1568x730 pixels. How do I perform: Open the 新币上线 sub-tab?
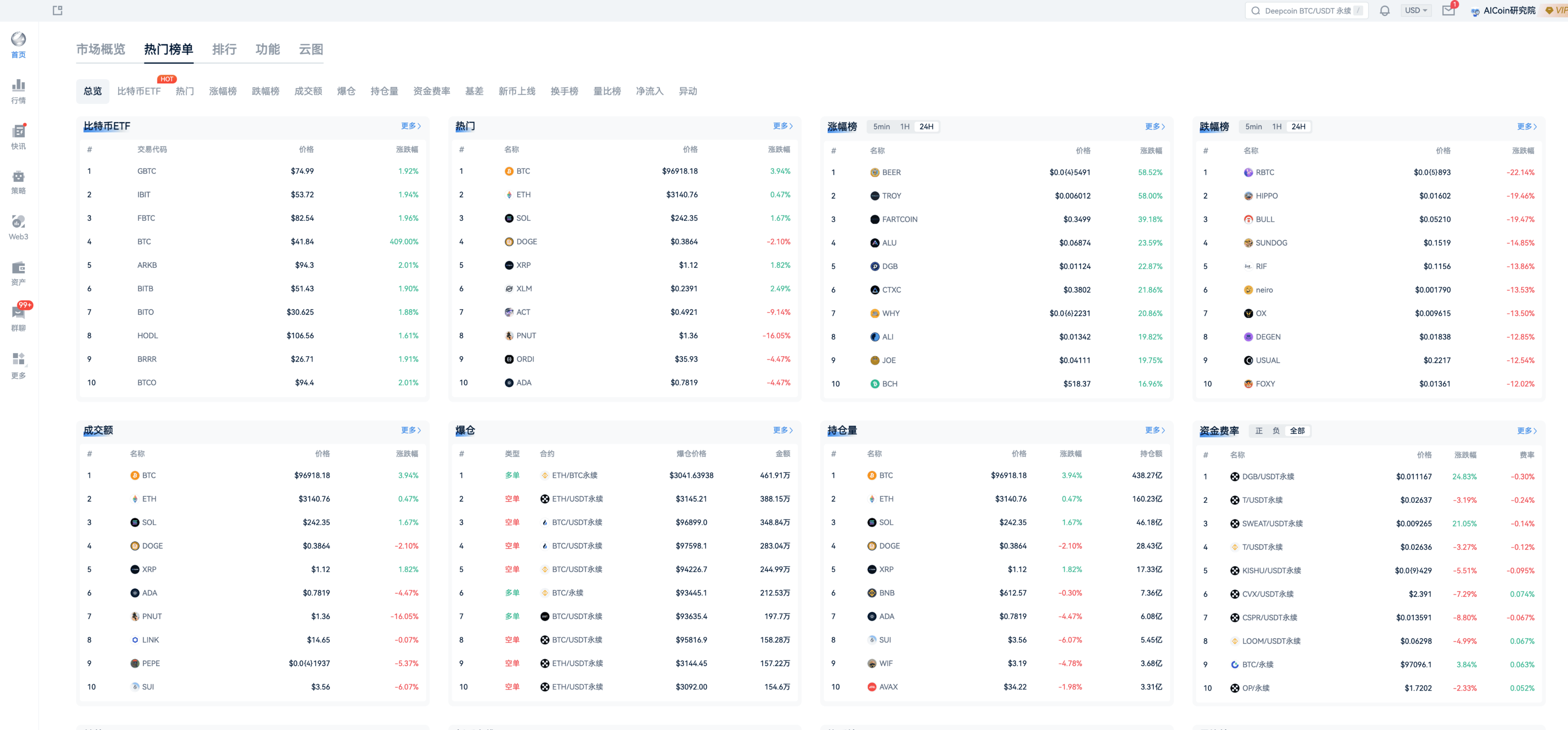[x=517, y=91]
